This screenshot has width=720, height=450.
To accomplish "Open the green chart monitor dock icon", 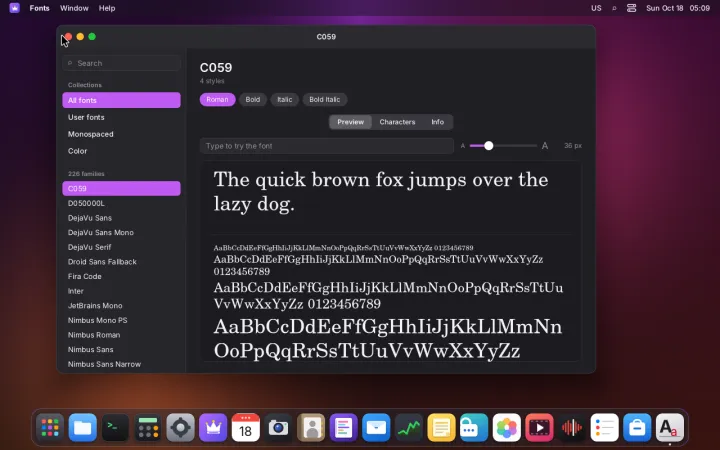I will (409, 428).
